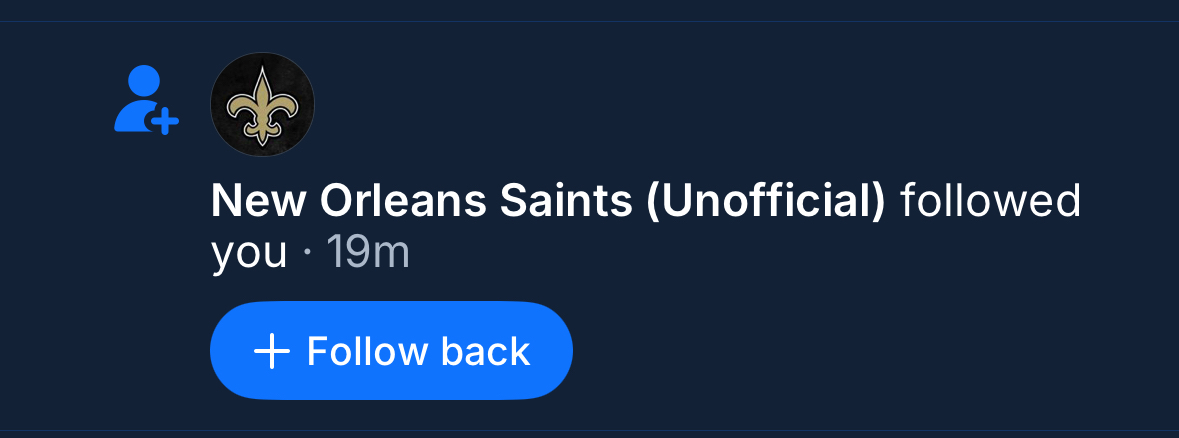Click the right end of the Follow back pill
Image resolution: width=1179 pixels, height=438 pixels.
click(551, 352)
